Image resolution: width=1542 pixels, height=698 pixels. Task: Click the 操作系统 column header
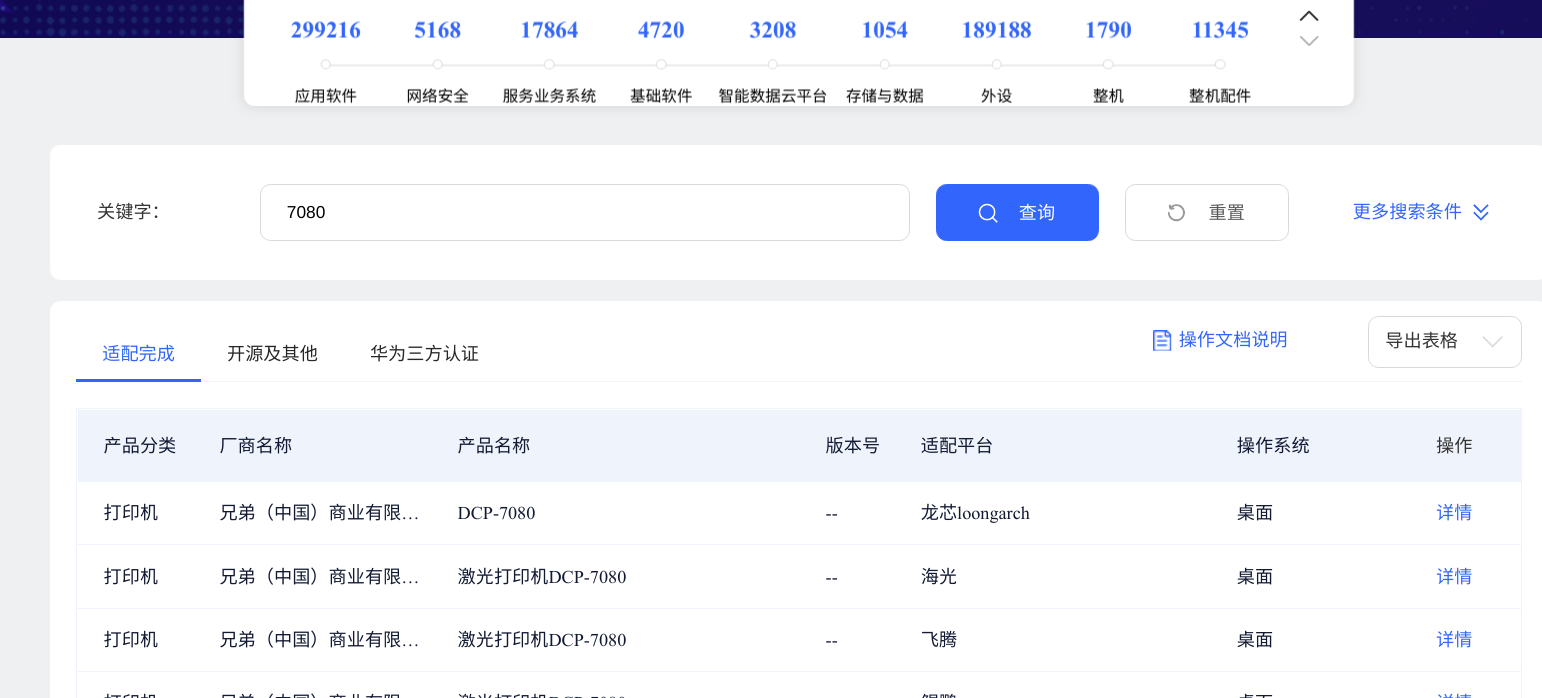(1273, 446)
